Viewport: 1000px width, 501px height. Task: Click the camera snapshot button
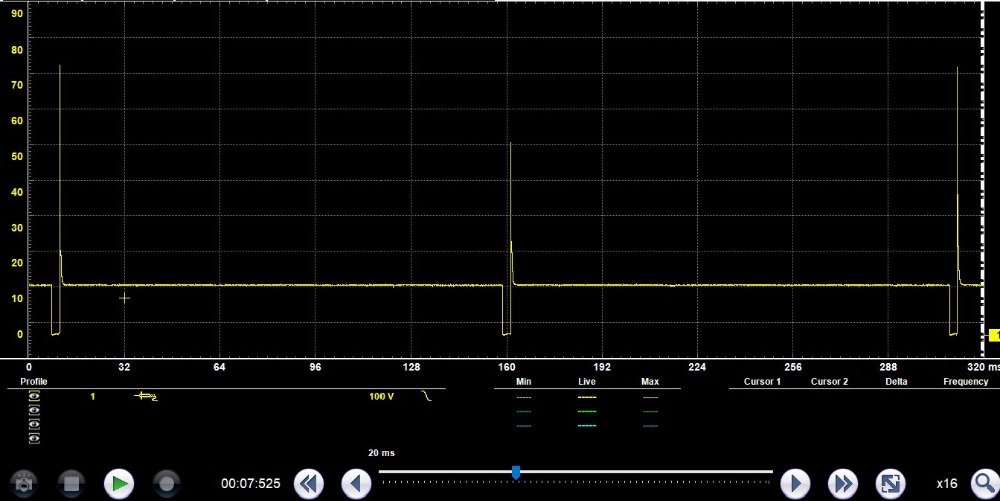pos(23,483)
